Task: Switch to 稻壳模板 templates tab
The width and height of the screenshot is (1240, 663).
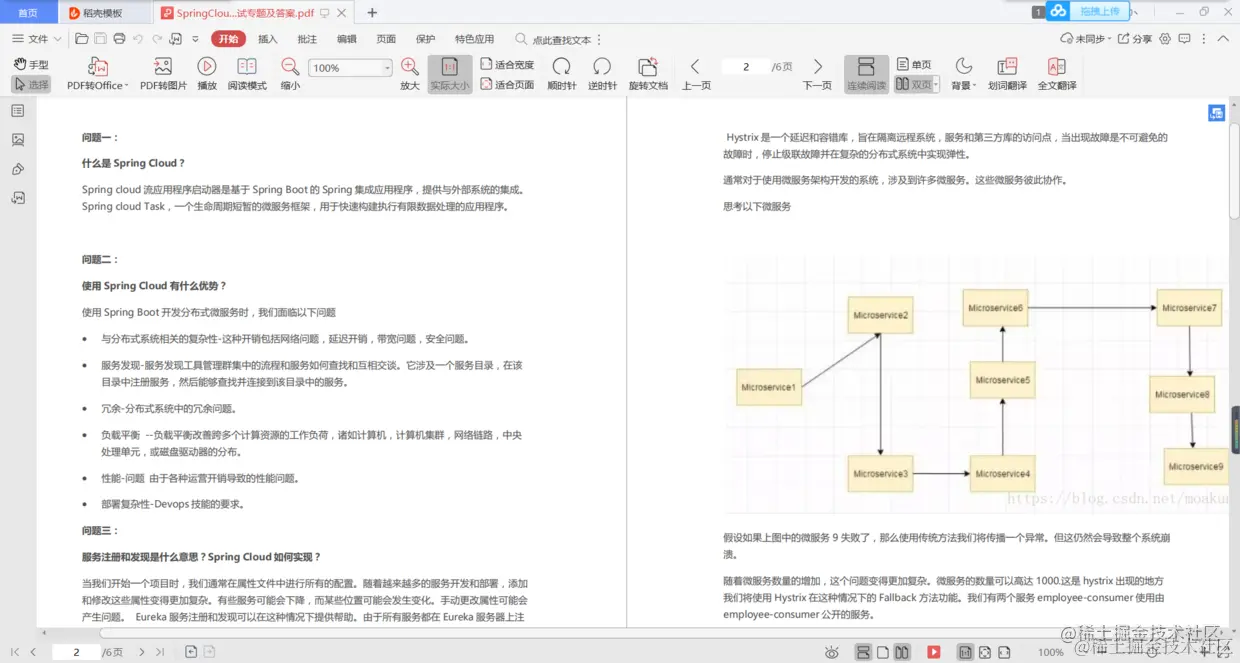Action: pyautogui.click(x=104, y=13)
